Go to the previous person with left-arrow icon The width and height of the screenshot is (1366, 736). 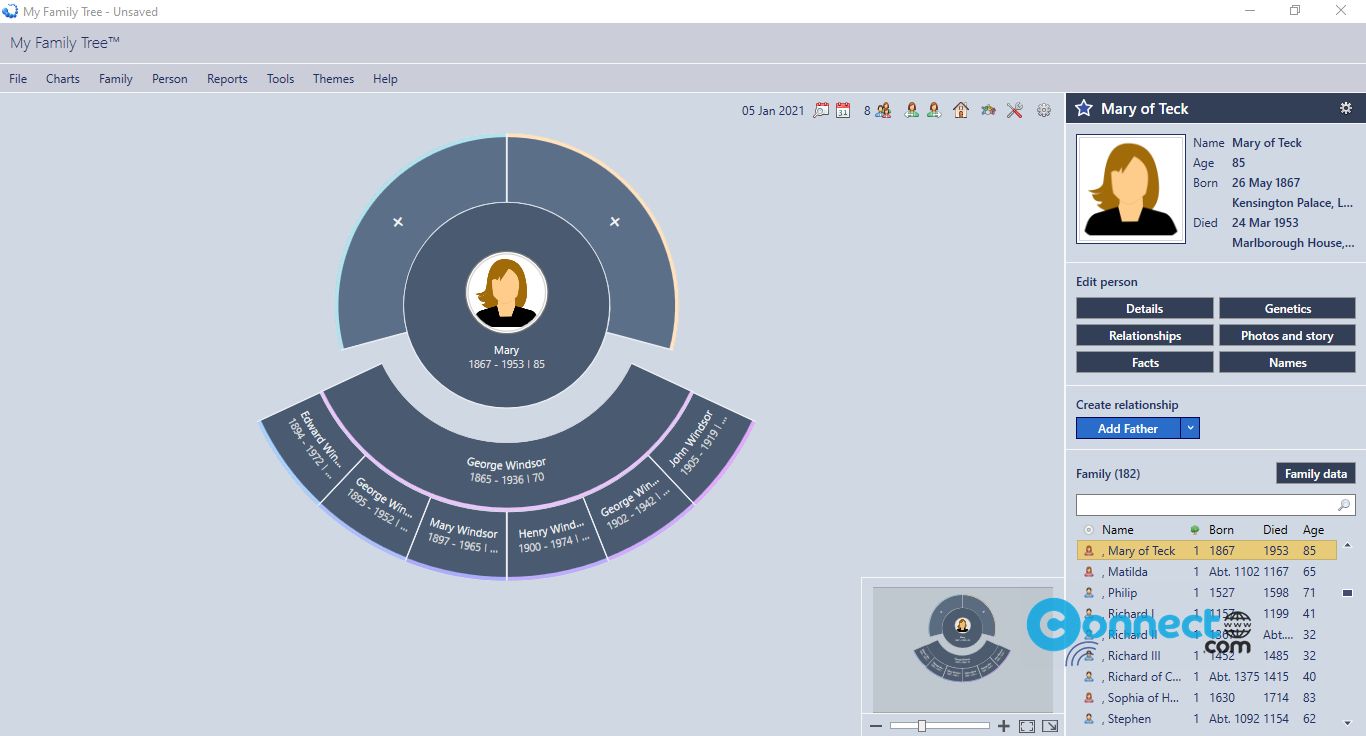pos(911,110)
